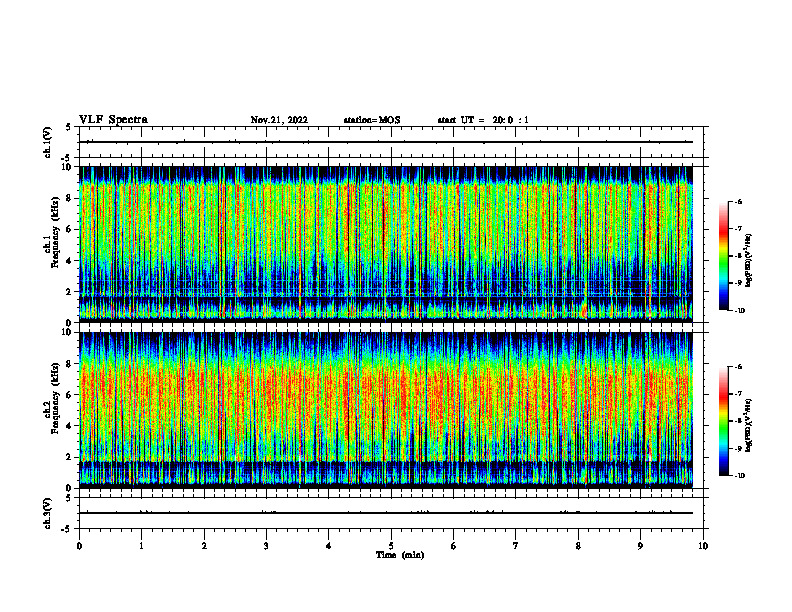Click the "-6" tick on ch.2 color bar
Viewport: 792px width, 612px height.
point(739,367)
